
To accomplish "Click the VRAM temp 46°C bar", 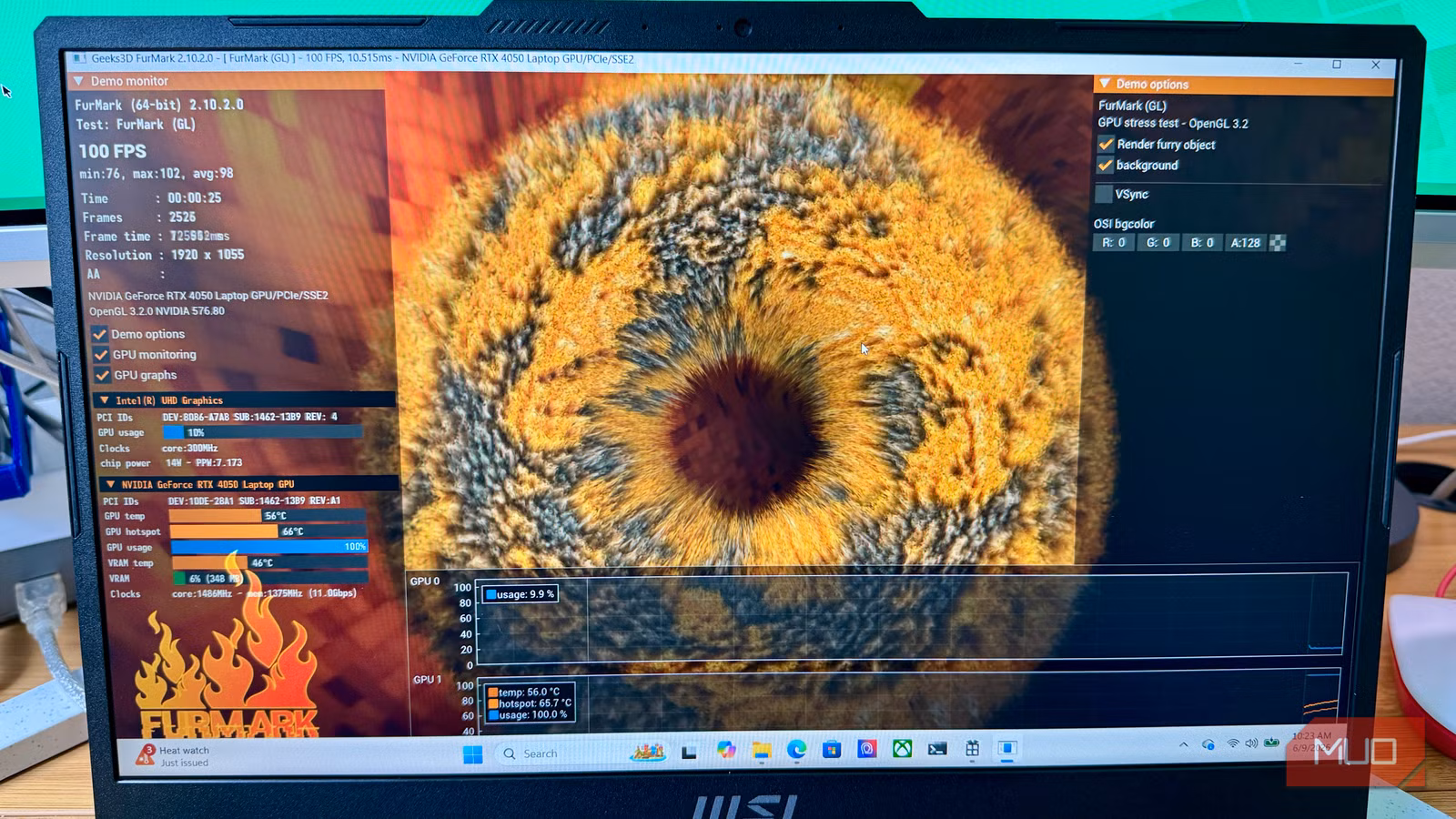I will 270,563.
